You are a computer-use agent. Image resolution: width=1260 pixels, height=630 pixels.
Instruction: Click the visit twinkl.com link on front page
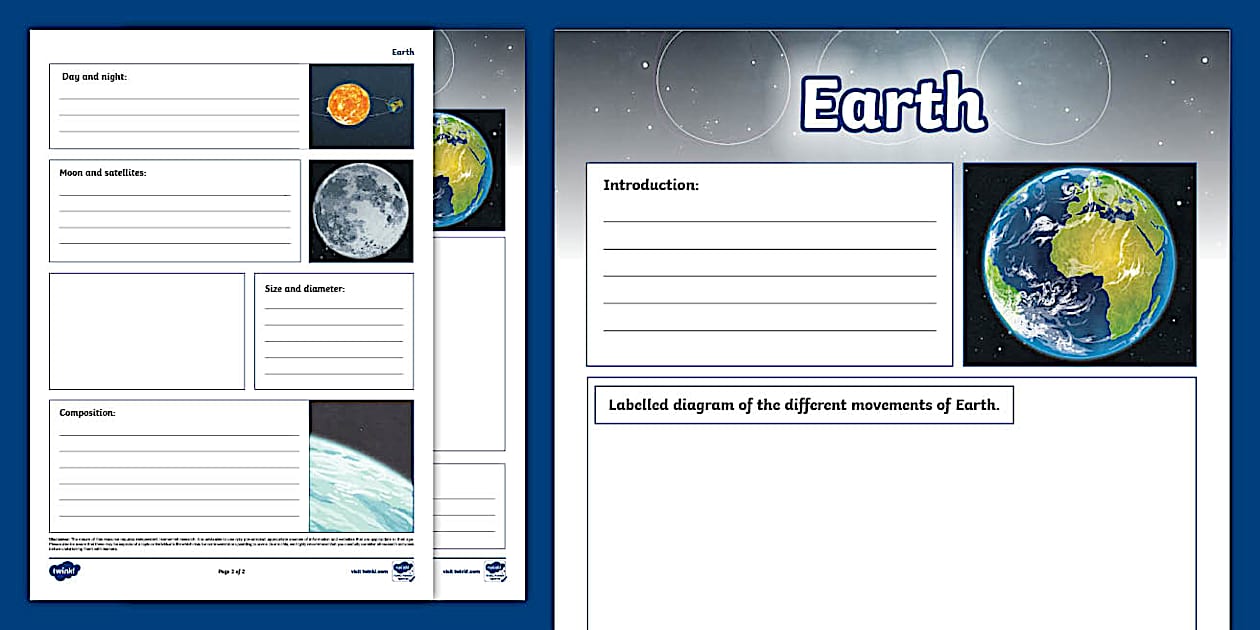[x=368, y=572]
